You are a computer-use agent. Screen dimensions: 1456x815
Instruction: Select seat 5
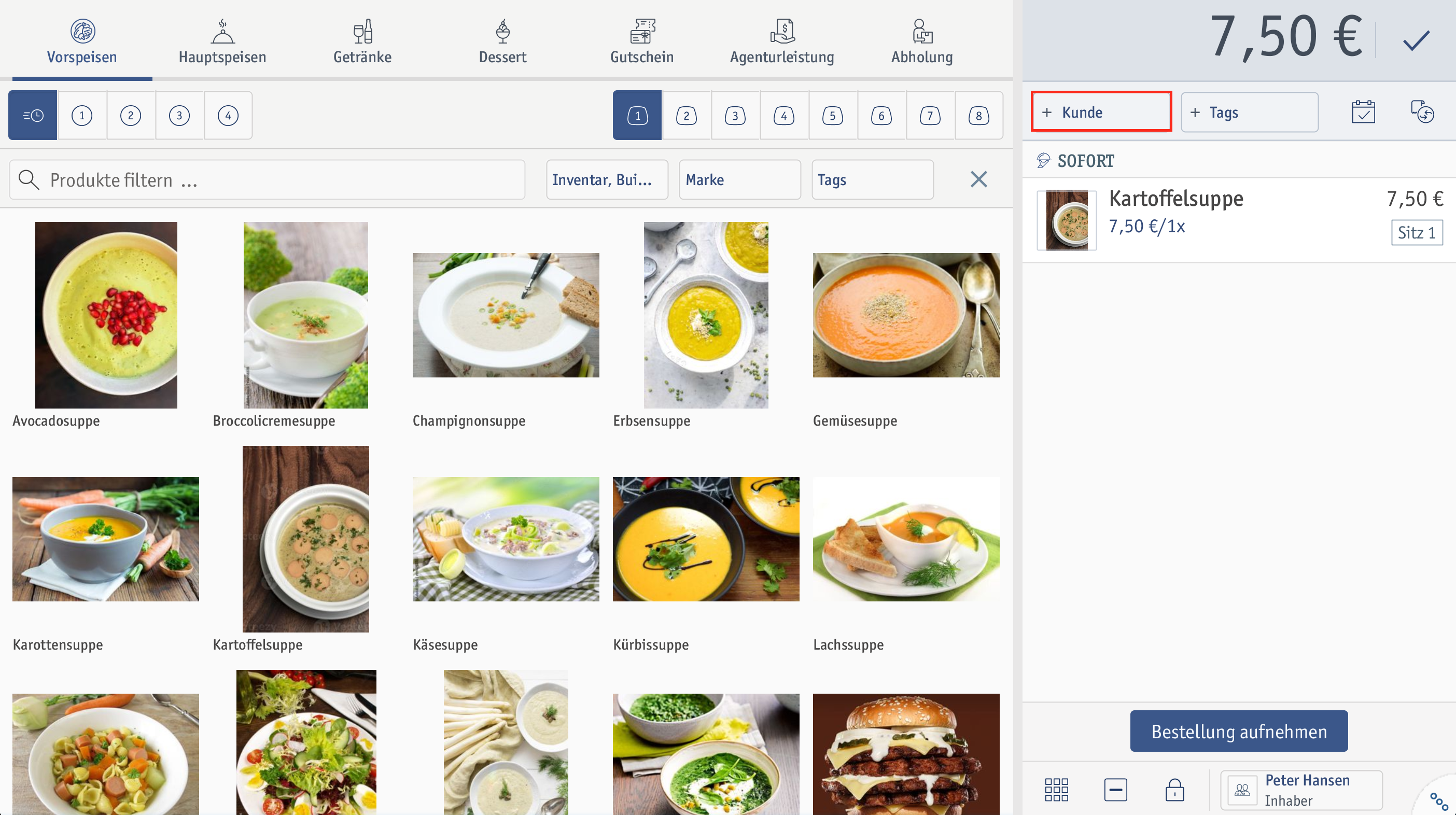[832, 115]
